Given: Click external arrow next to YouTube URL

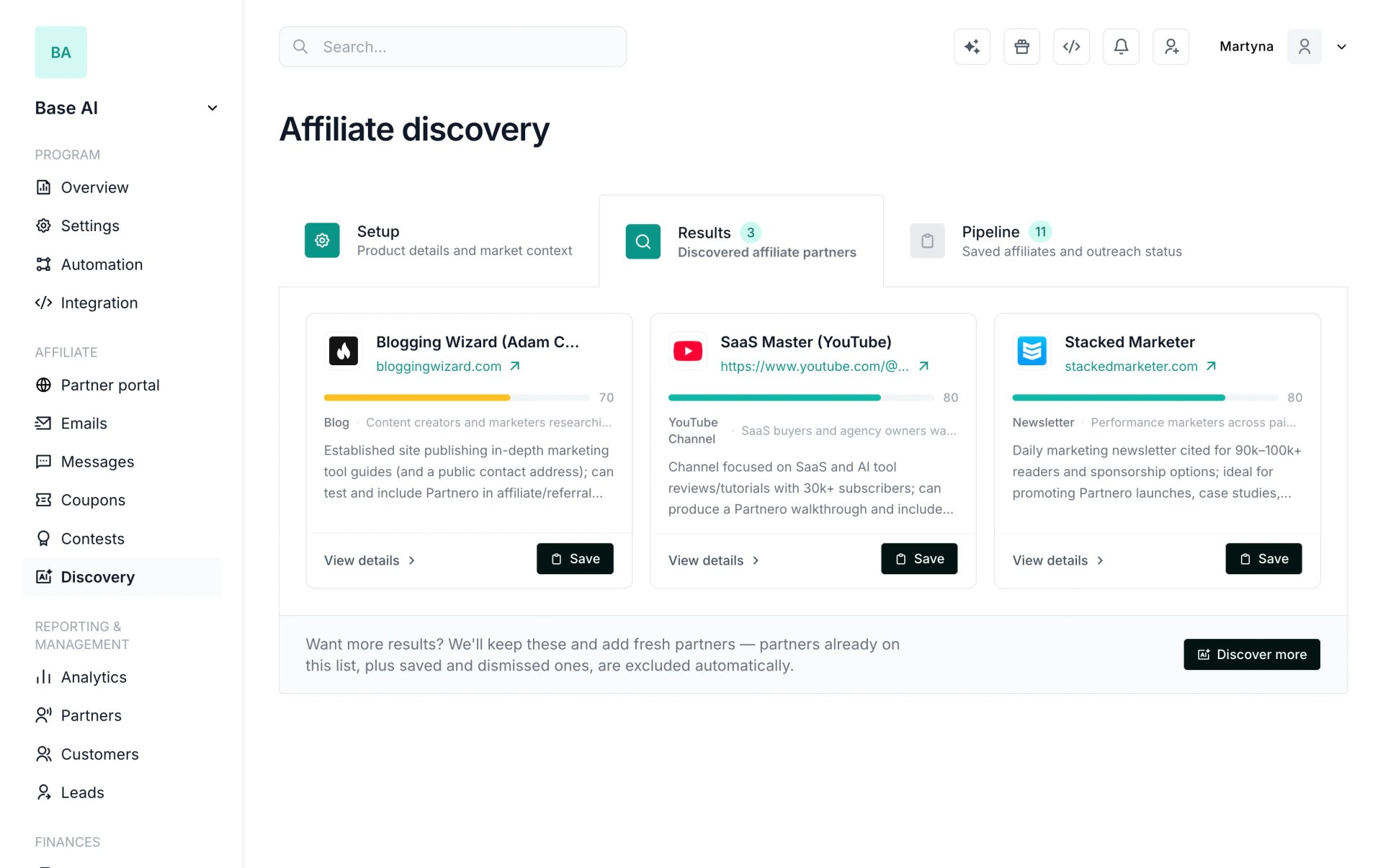Looking at the screenshot, I should tap(923, 366).
